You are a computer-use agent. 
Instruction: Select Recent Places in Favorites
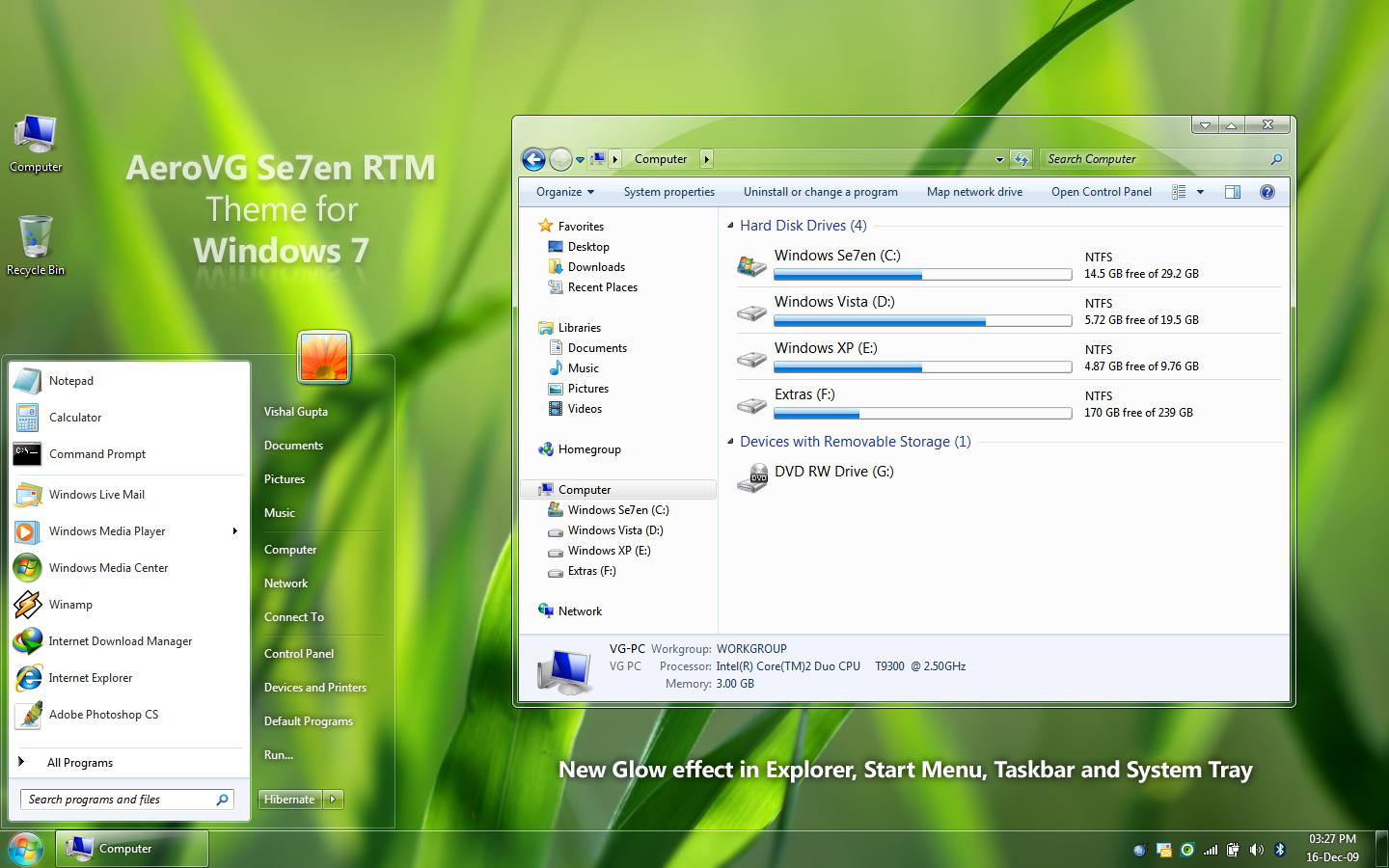pos(603,287)
